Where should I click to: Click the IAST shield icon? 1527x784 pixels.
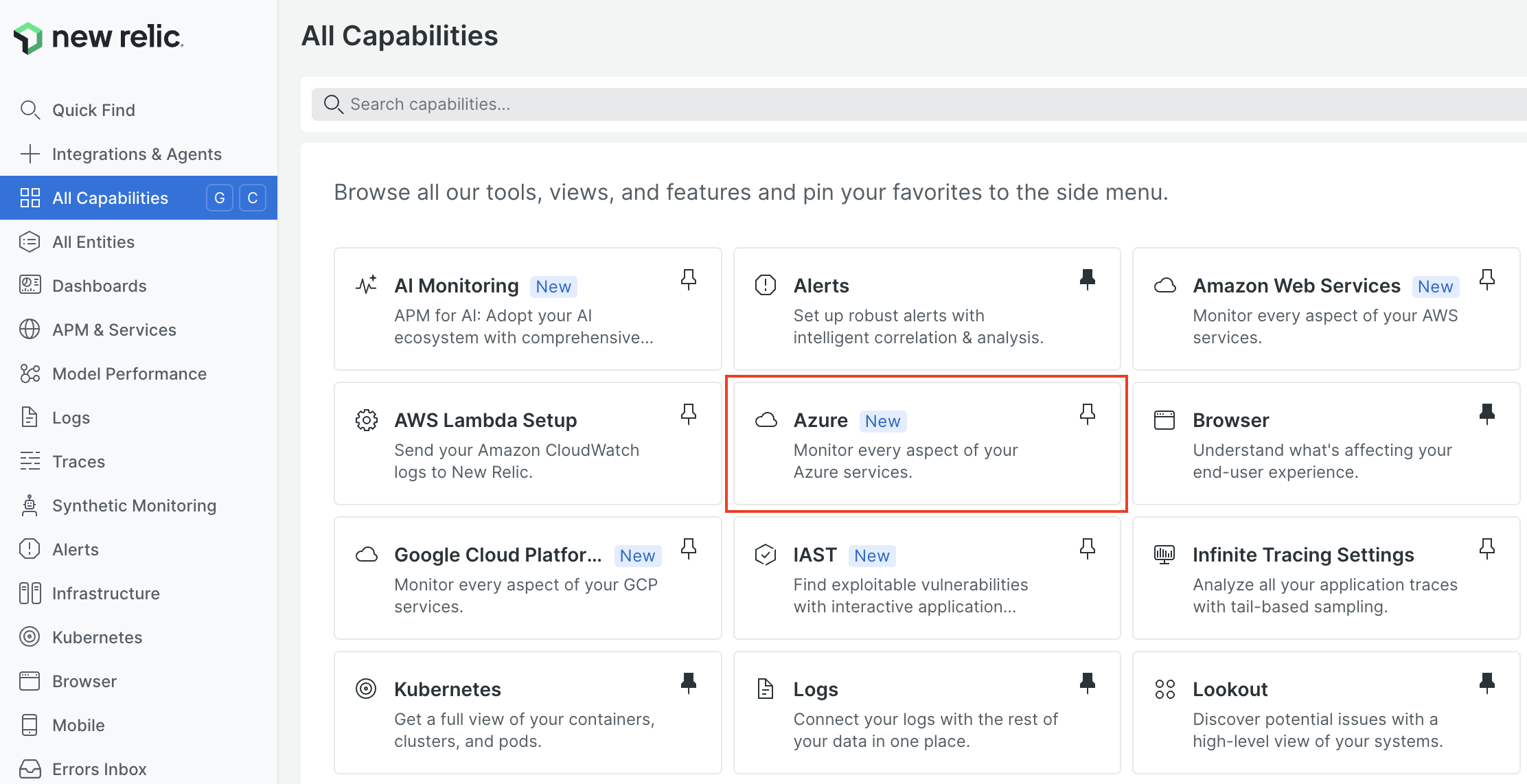click(x=766, y=554)
